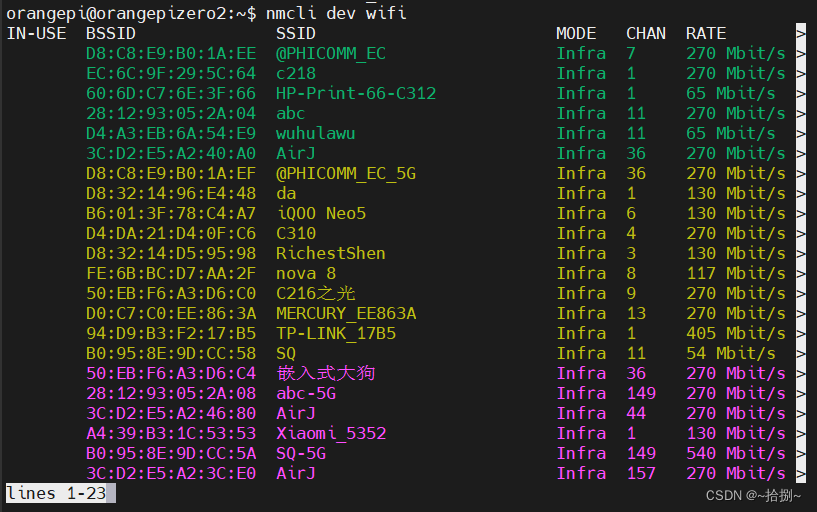Click the HP-Print-66-C312 SSID
This screenshot has height=512, width=817.
click(x=356, y=94)
